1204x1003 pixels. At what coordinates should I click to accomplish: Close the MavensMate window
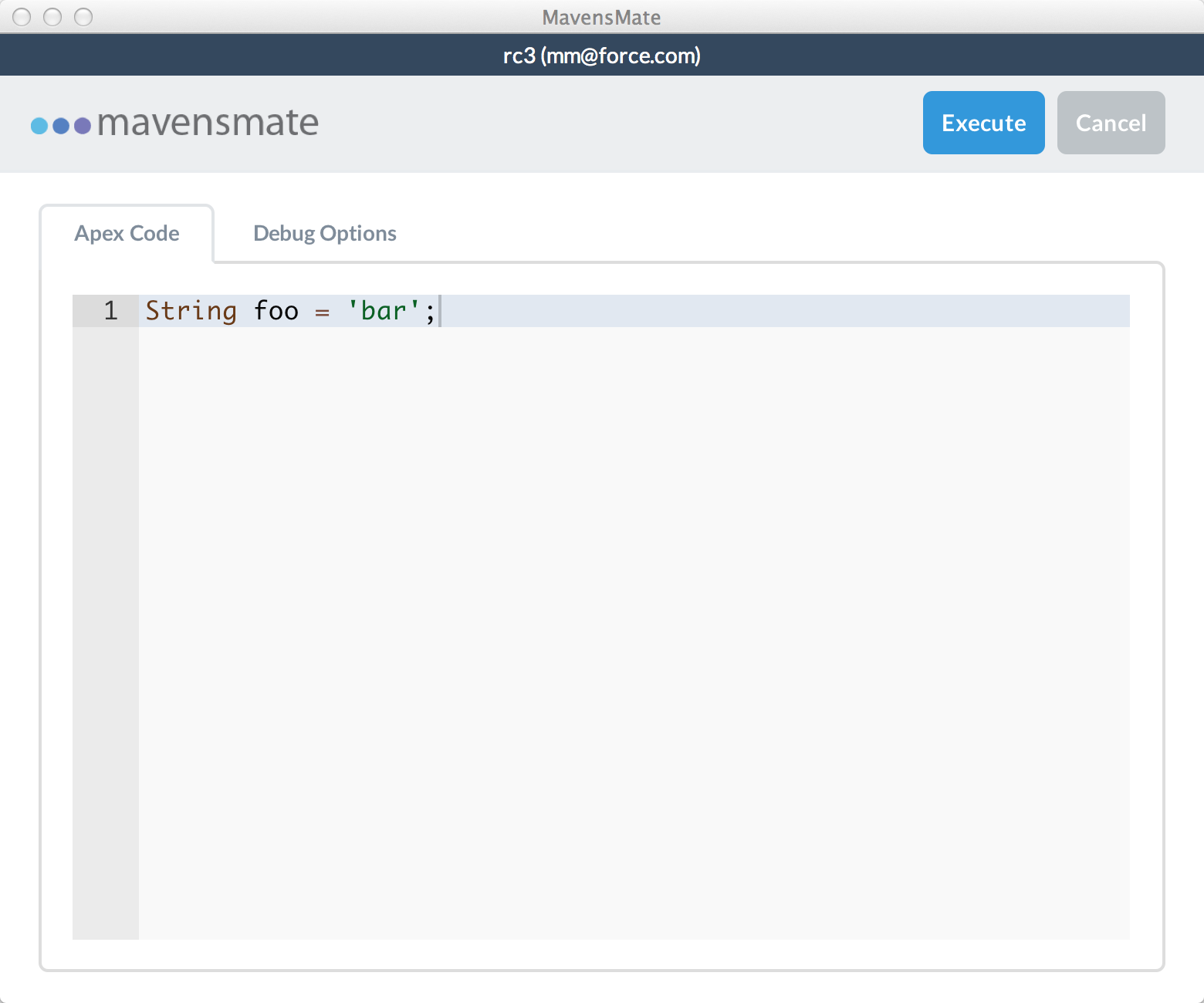pos(22,16)
